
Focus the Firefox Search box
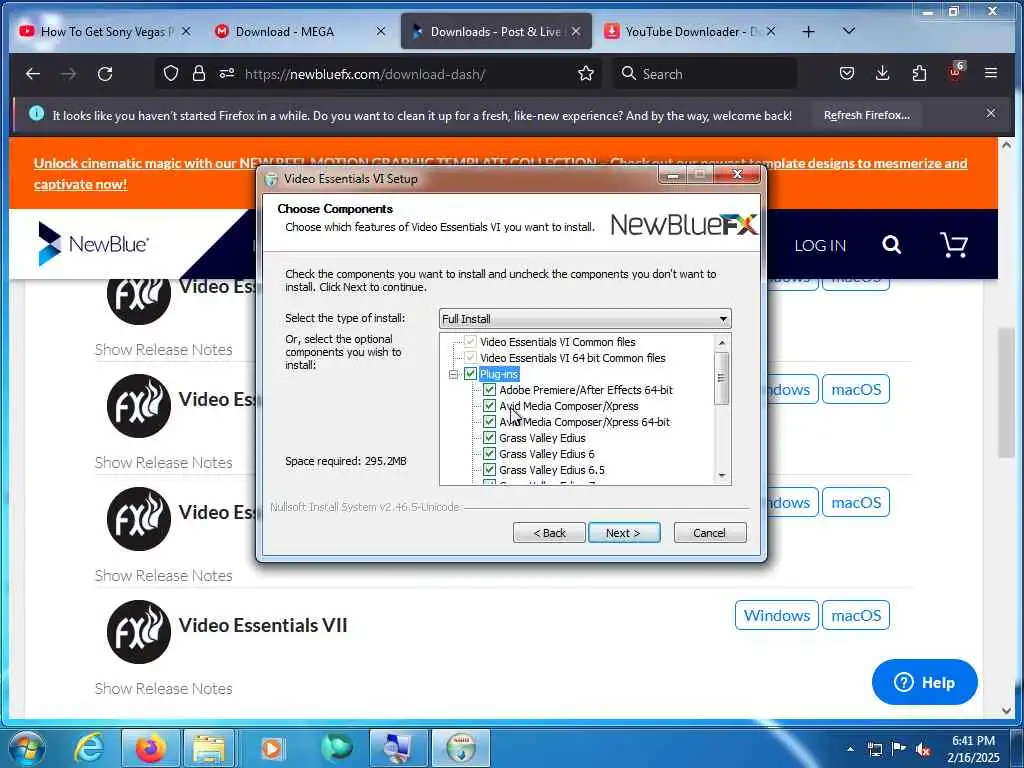[705, 74]
